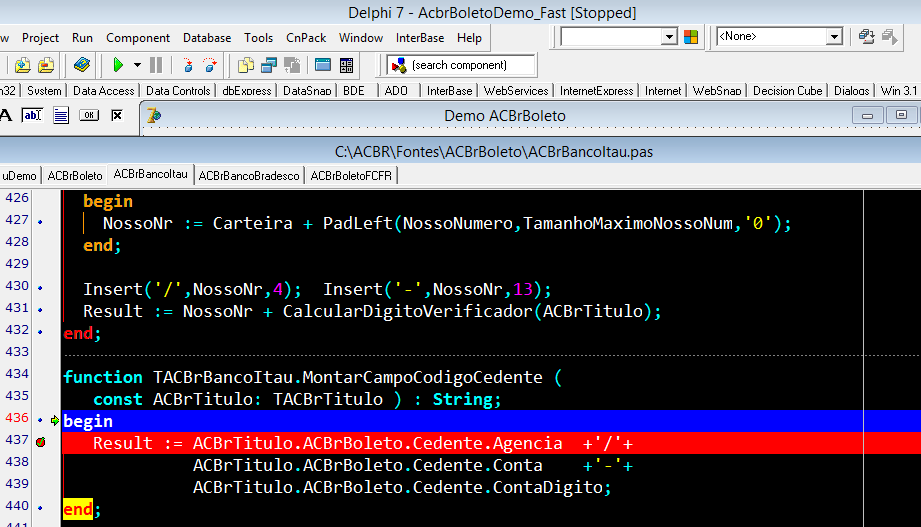Open the ACBrBancoBradesco editor tab

click(249, 176)
